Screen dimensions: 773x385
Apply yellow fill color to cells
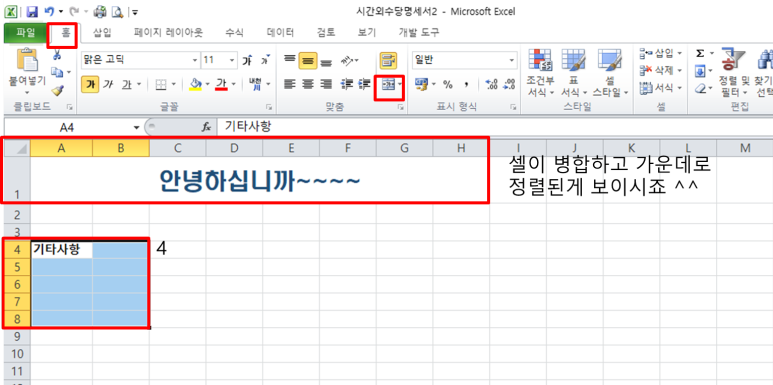coord(196,84)
